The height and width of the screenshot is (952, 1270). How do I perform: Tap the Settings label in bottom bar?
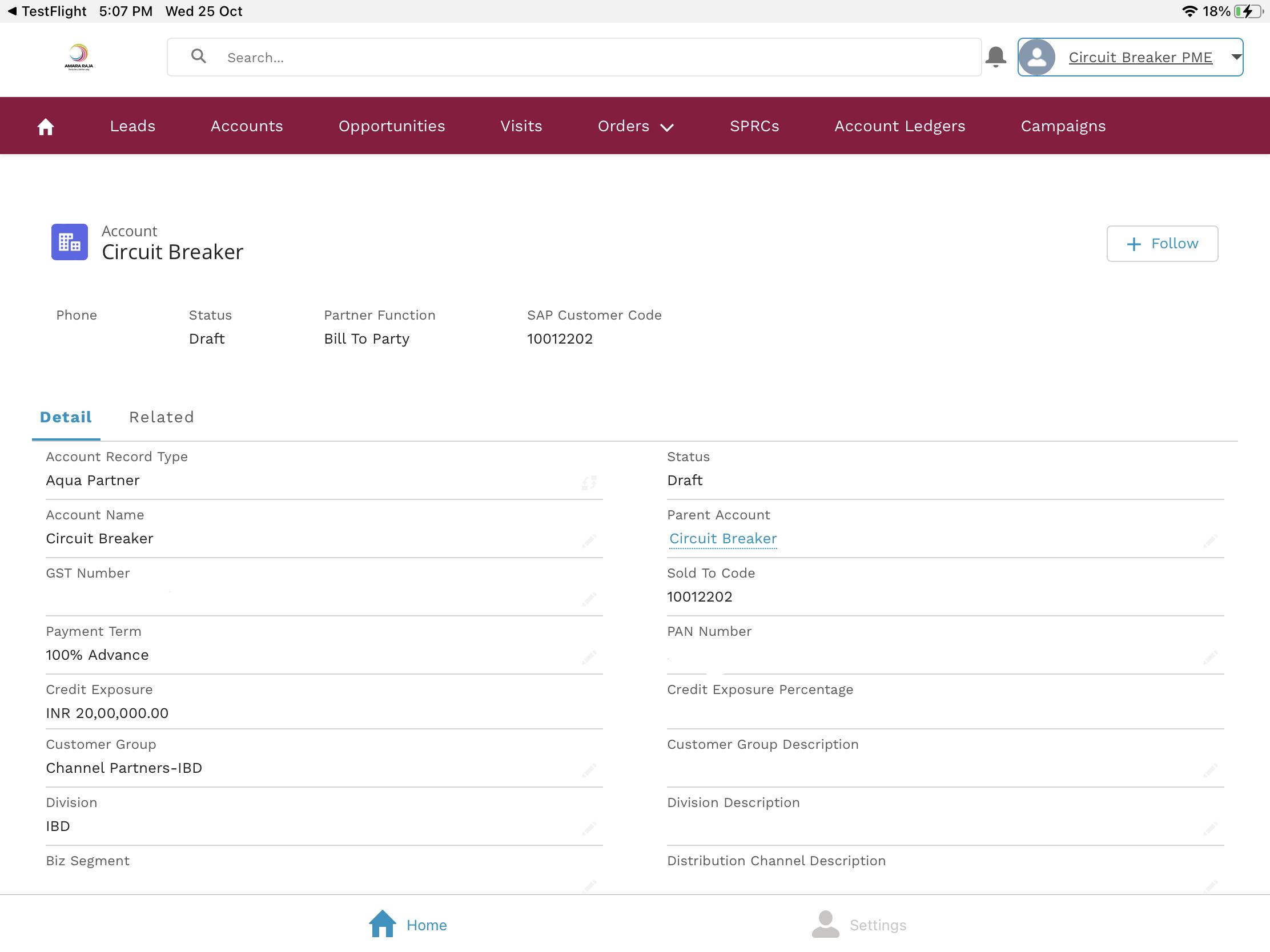point(878,925)
